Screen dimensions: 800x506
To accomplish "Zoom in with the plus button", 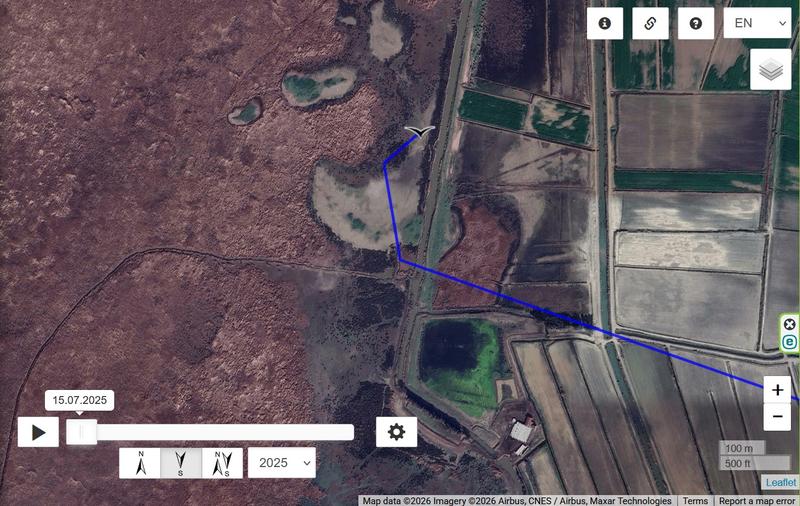I will tap(777, 390).
